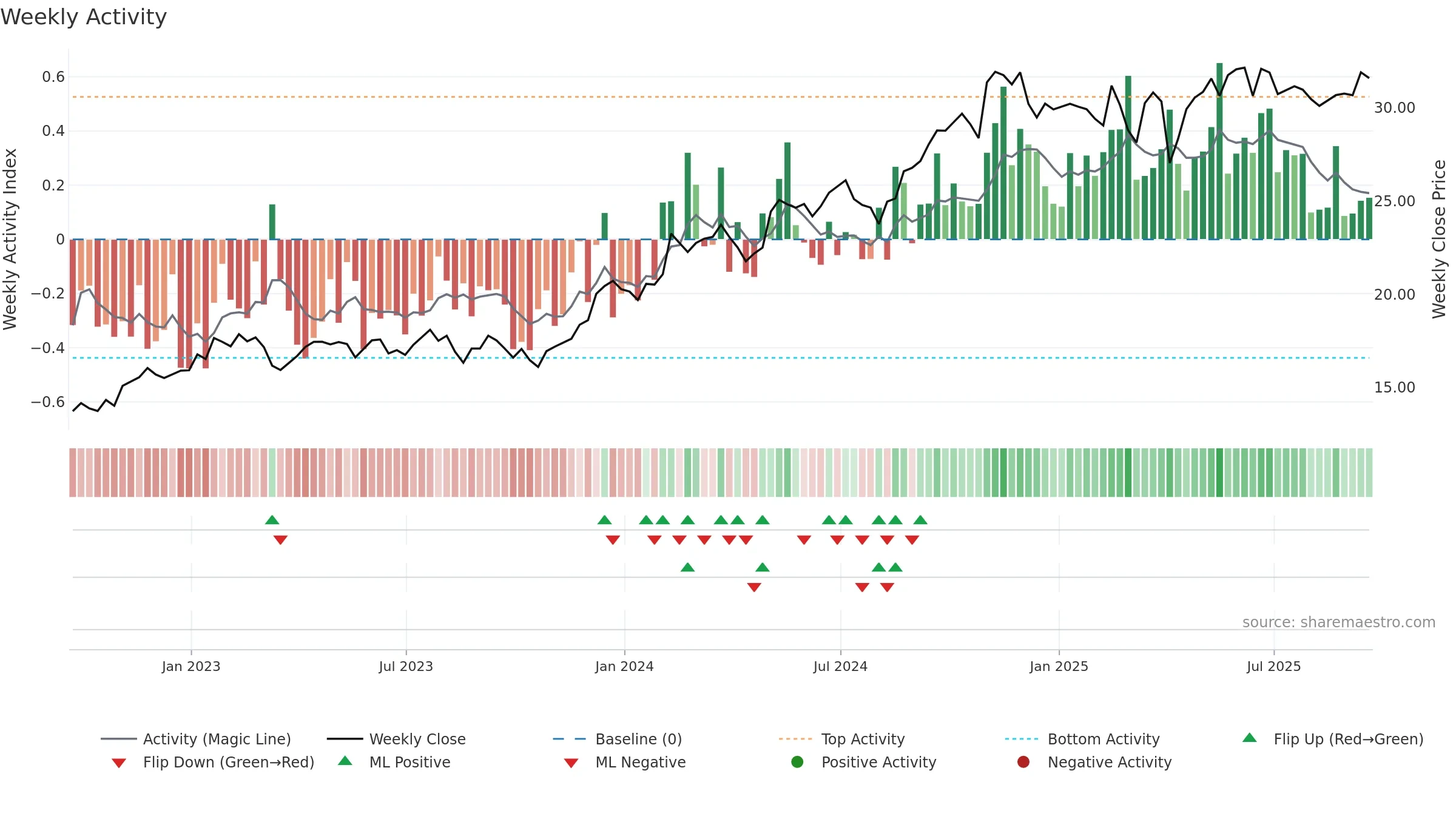Click the first heatmap cell on the strip
1456x819 pixels.
(73, 473)
